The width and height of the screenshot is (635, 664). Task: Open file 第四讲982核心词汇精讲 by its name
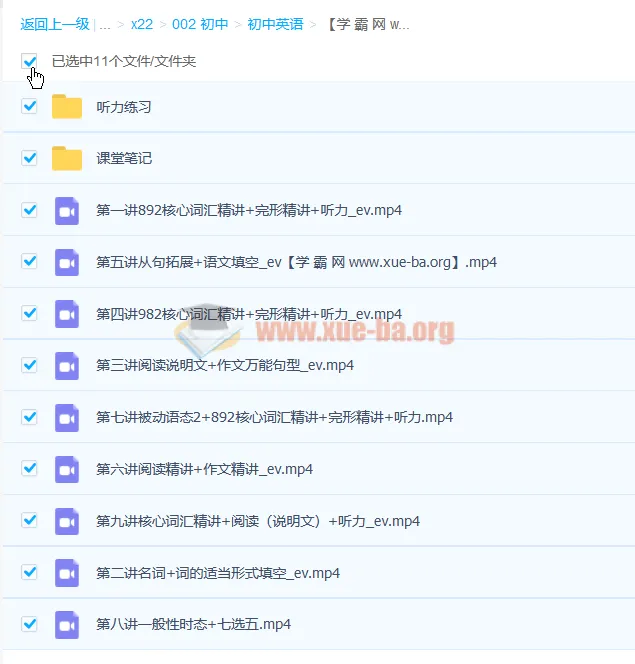pos(249,314)
